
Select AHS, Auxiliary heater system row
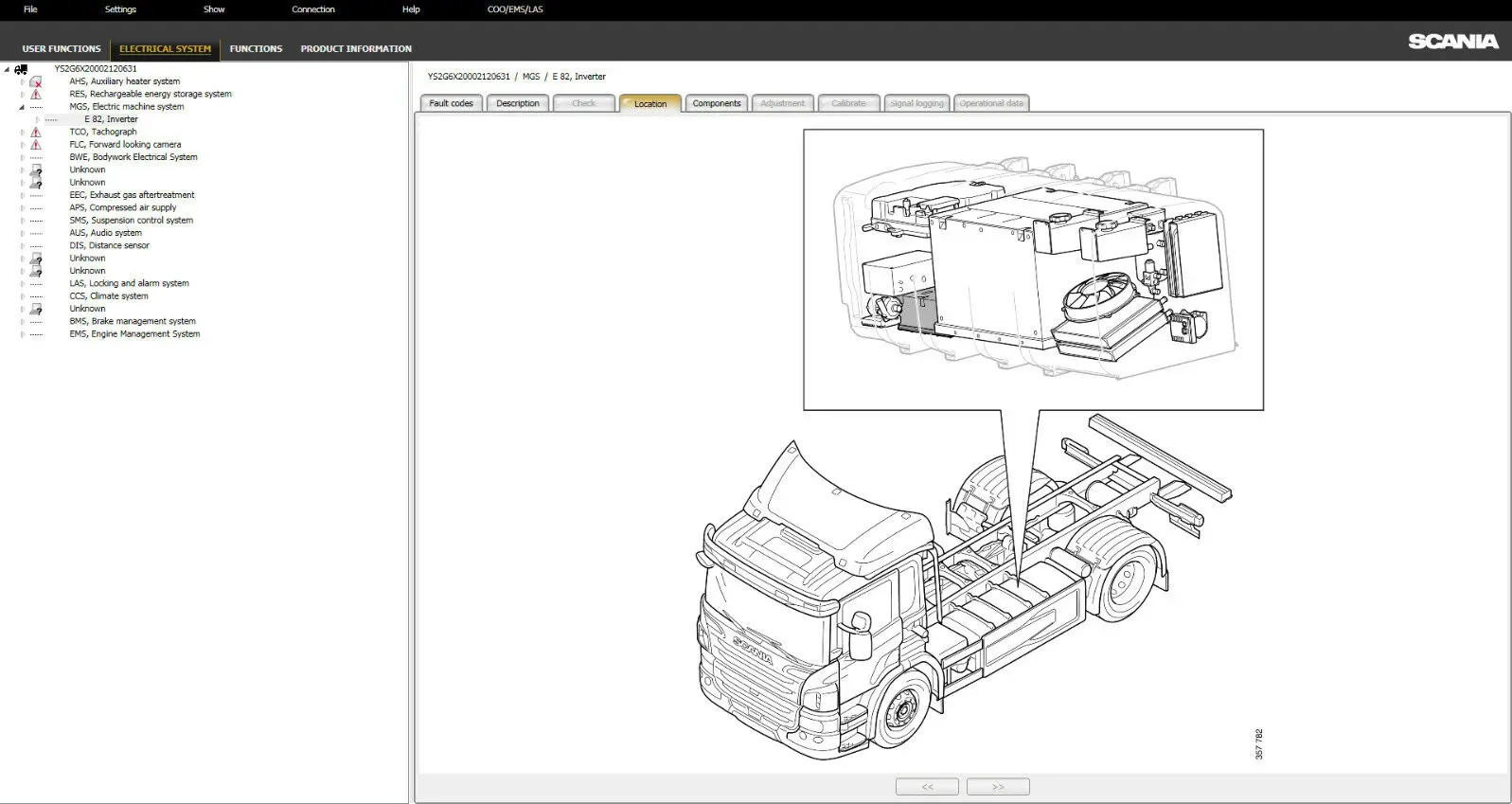[124, 81]
